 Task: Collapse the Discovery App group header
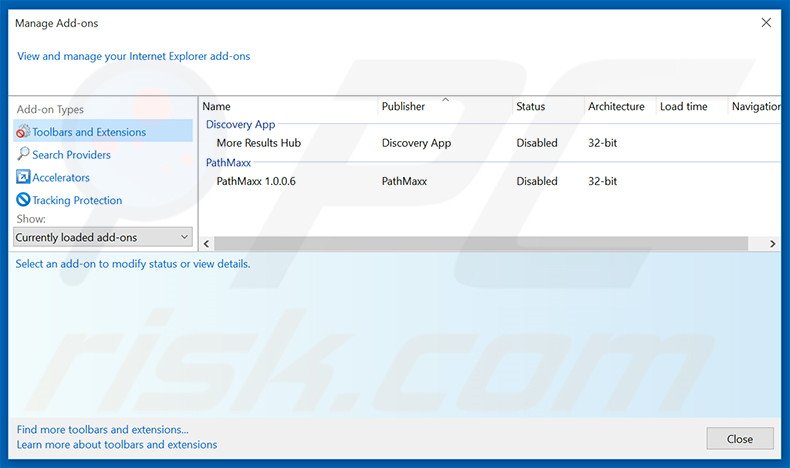(x=240, y=124)
